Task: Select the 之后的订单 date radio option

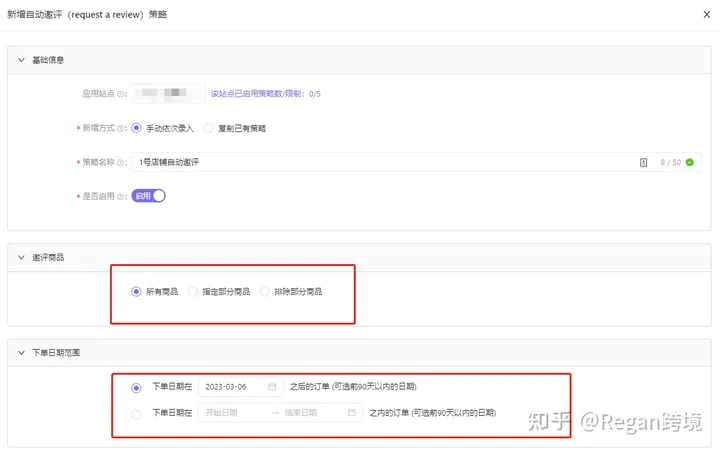Action: pyautogui.click(x=136, y=388)
